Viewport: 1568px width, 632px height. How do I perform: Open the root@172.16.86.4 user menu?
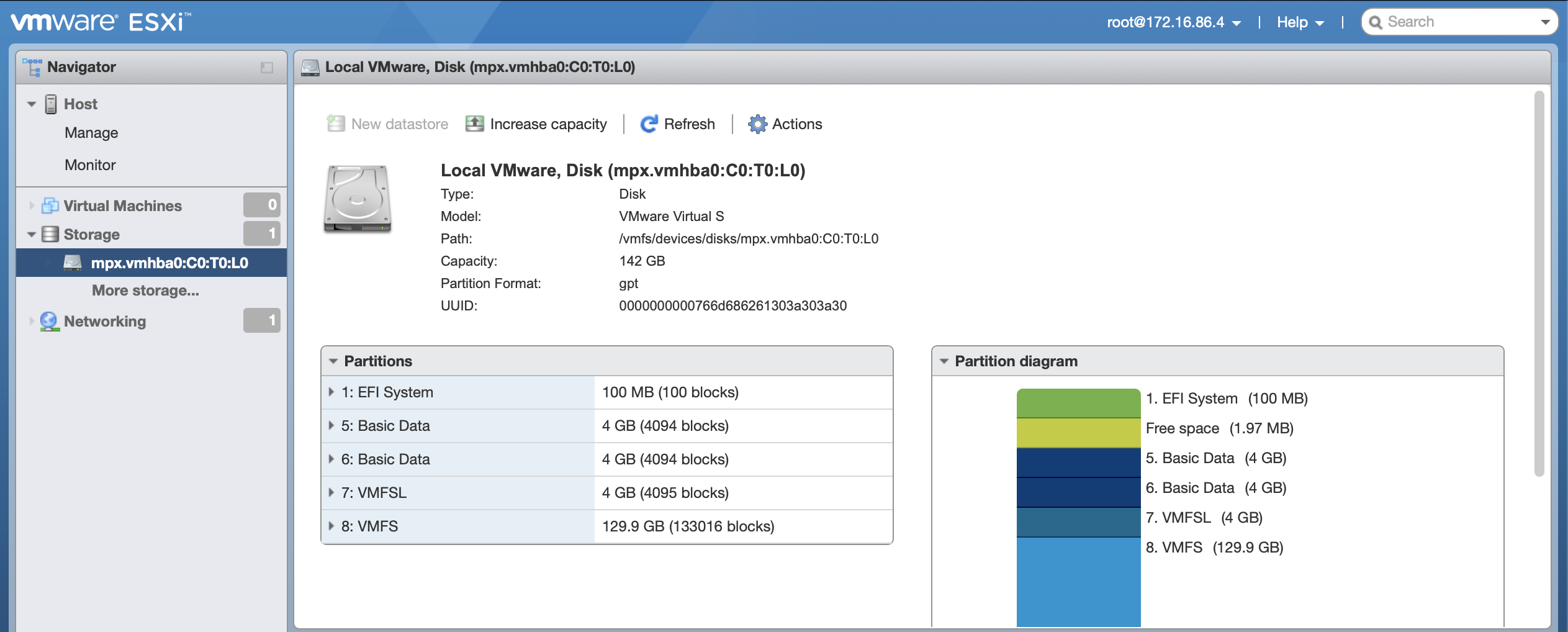pos(1174,22)
